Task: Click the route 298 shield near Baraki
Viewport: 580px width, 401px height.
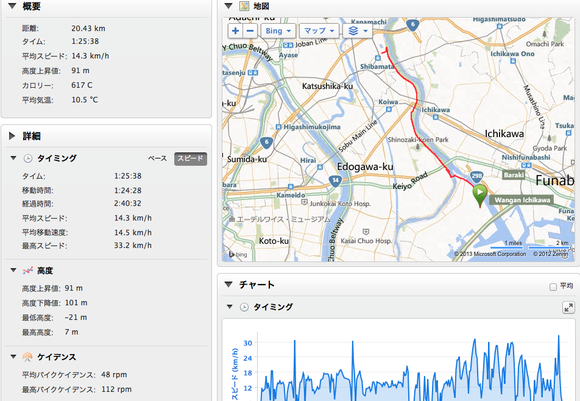Action: (477, 176)
